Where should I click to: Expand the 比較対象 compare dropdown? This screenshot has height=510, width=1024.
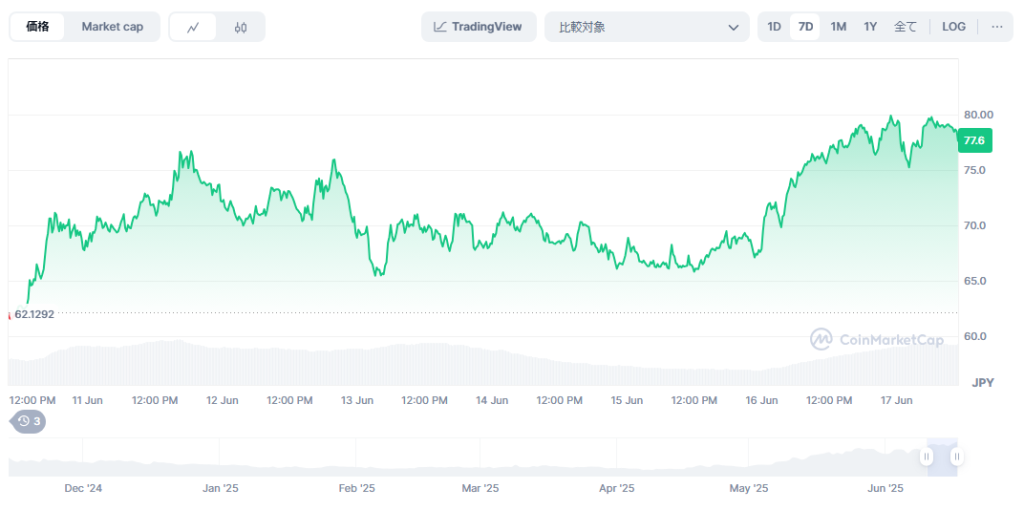[646, 27]
